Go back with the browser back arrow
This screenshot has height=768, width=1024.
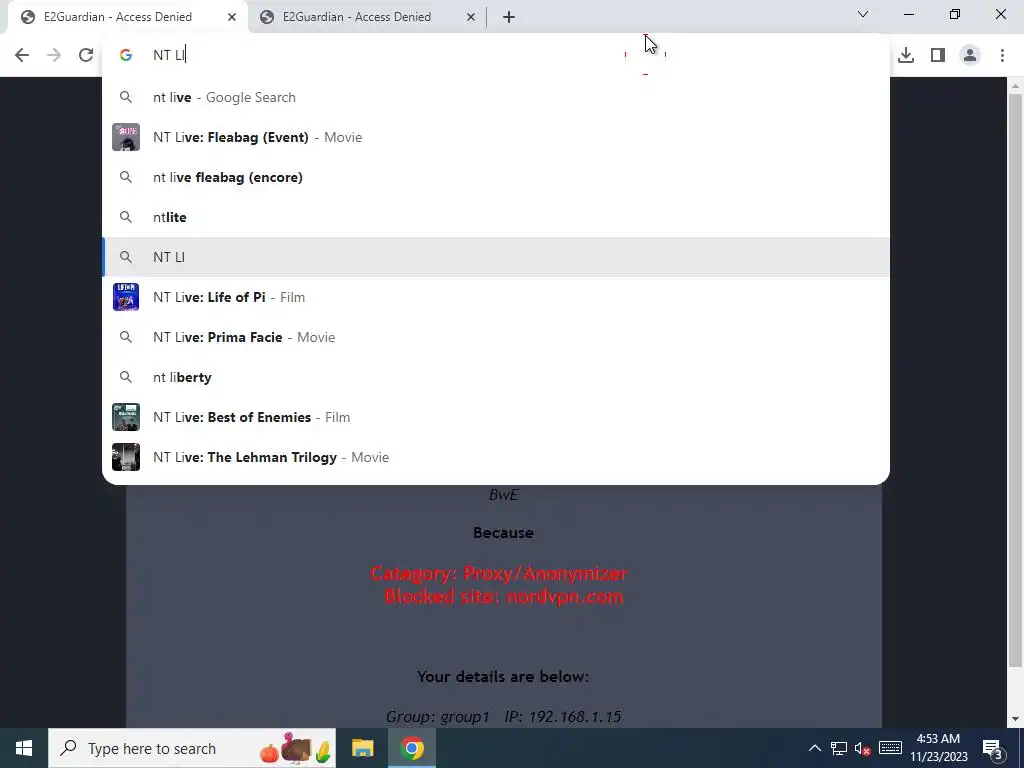[22, 55]
